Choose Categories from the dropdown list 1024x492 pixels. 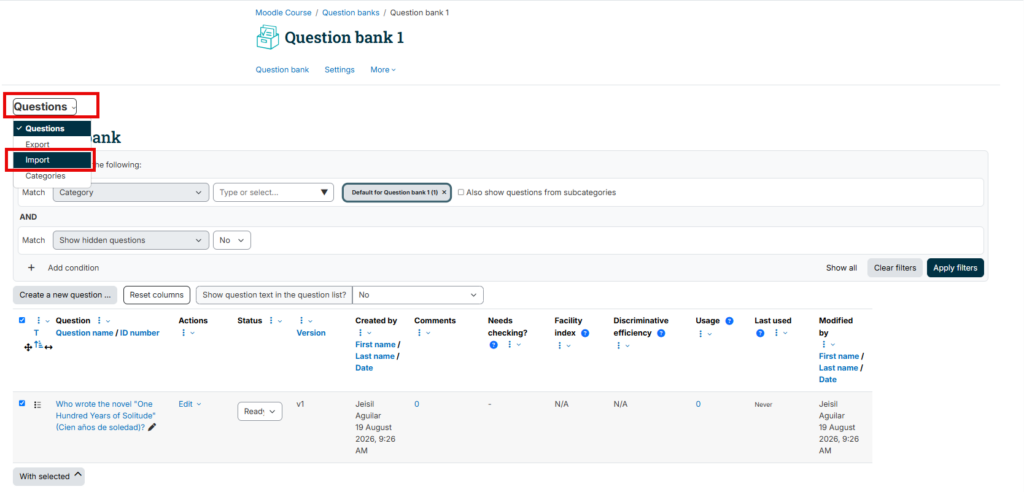tap(52, 176)
